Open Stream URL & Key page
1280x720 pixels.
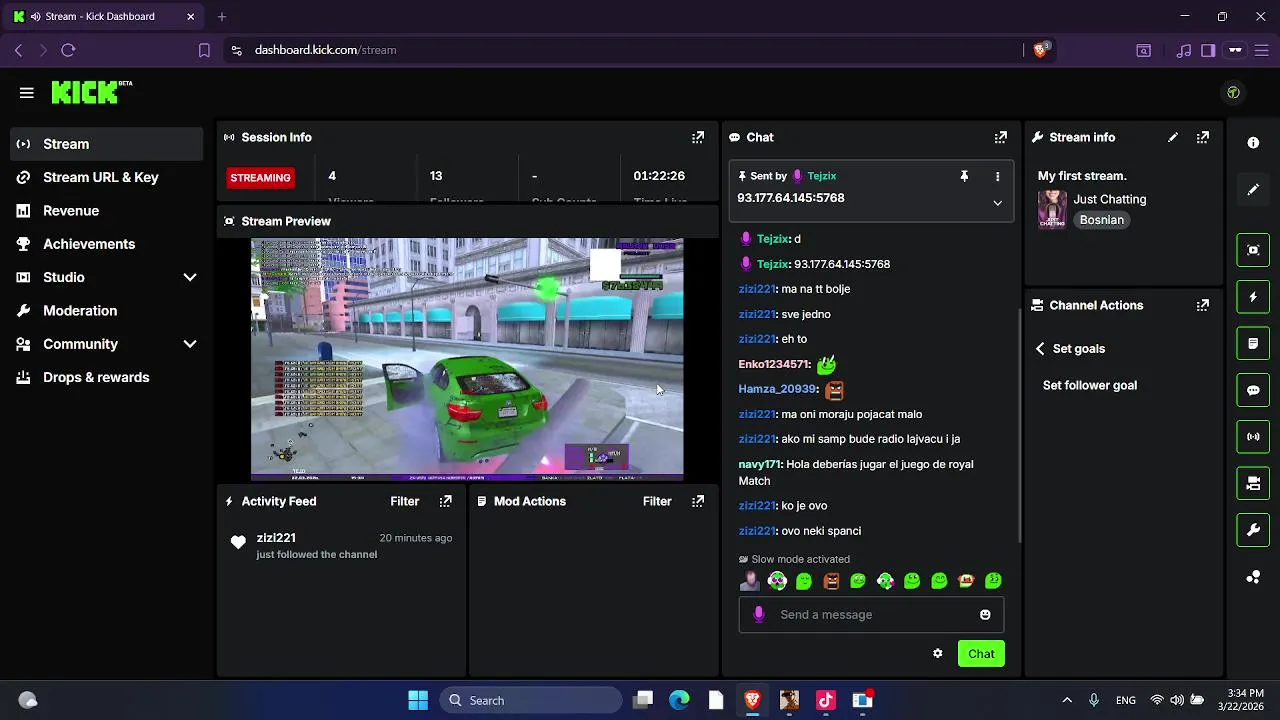click(107, 177)
